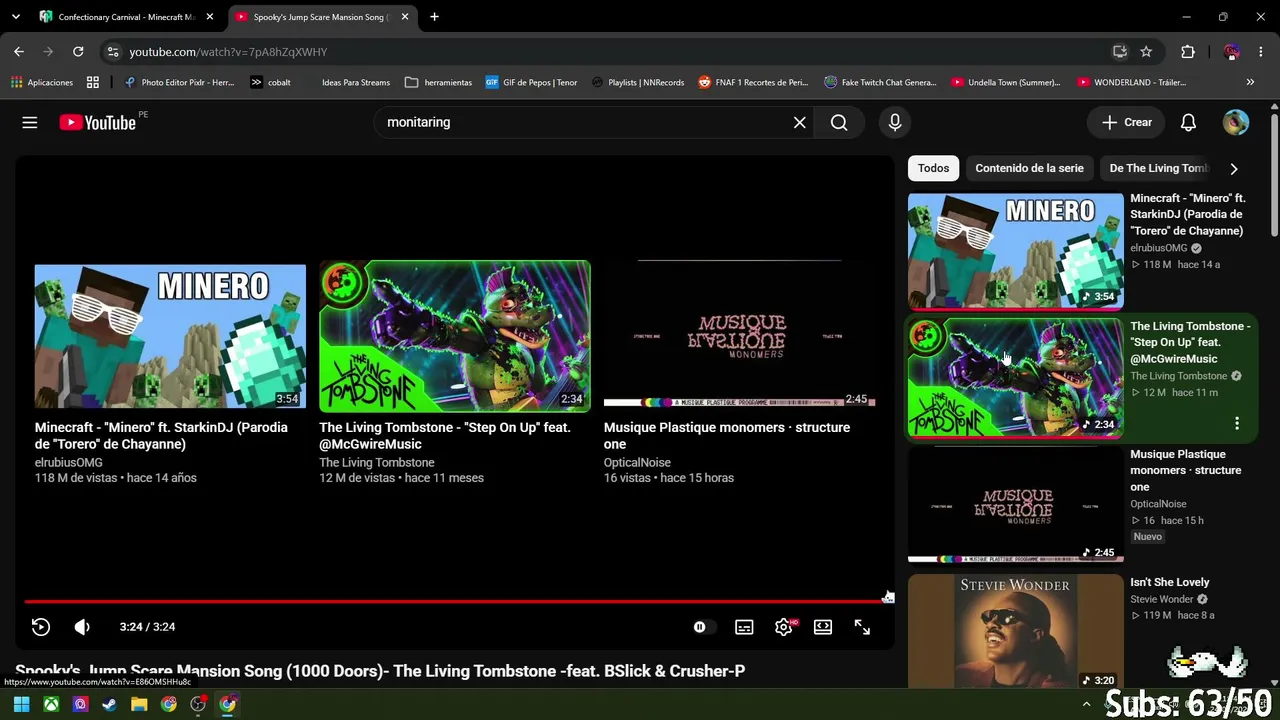Go back to the previous page

point(19,52)
